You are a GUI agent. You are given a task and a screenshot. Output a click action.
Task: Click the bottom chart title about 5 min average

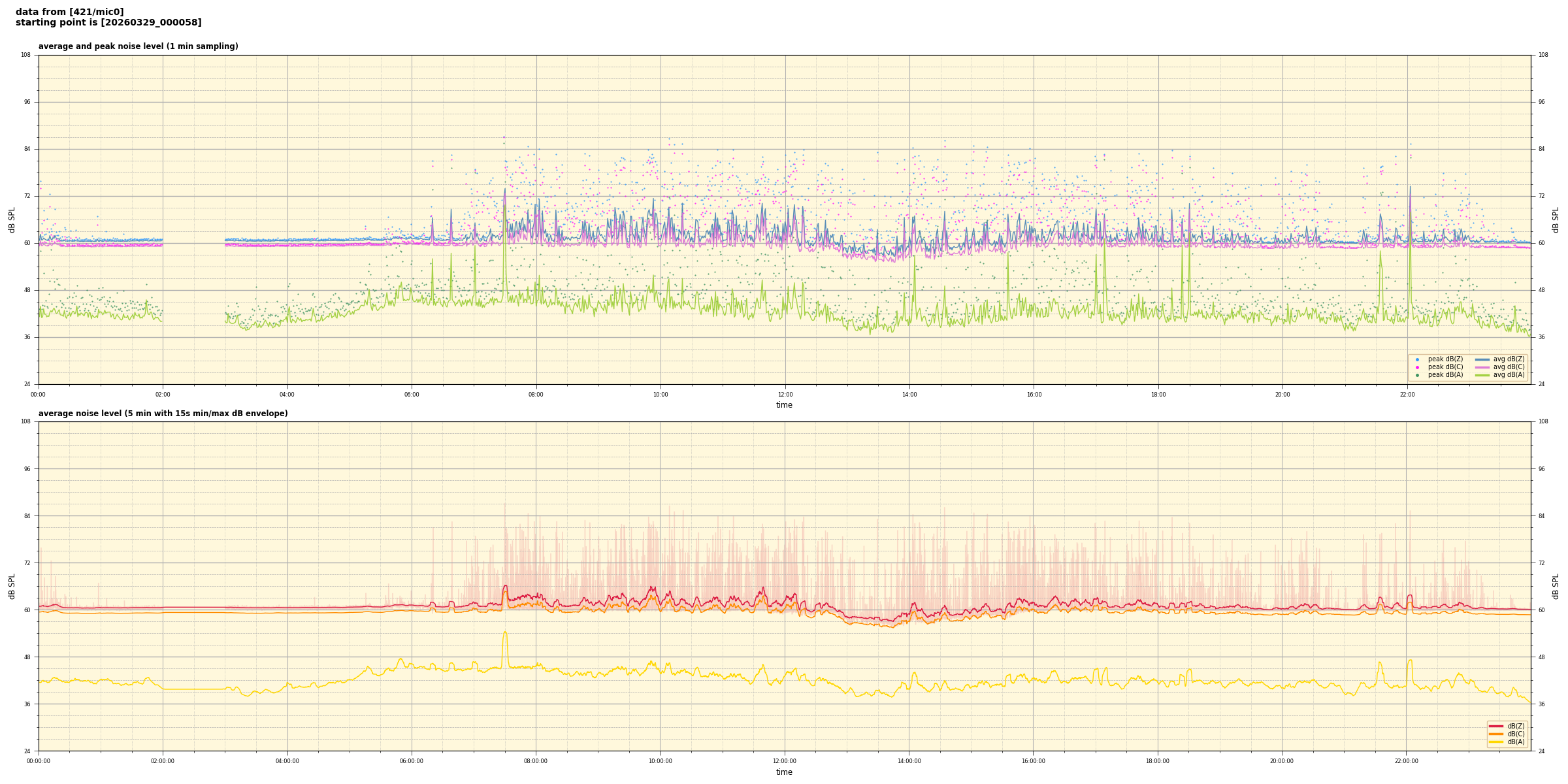tap(163, 414)
